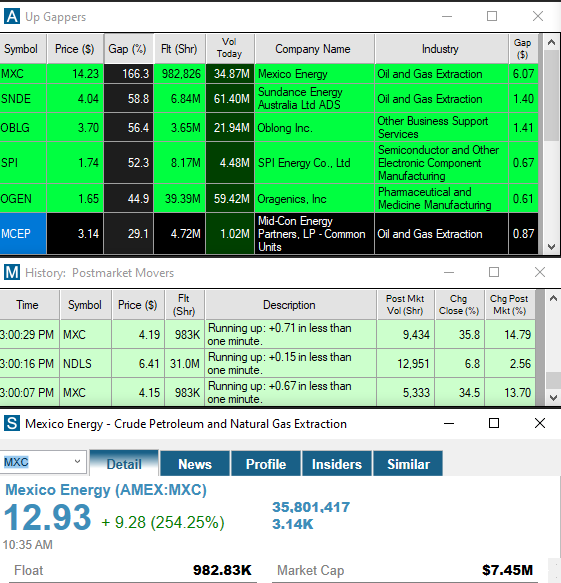Click Postmarket Movers scrollbar down arrow

click(553, 398)
